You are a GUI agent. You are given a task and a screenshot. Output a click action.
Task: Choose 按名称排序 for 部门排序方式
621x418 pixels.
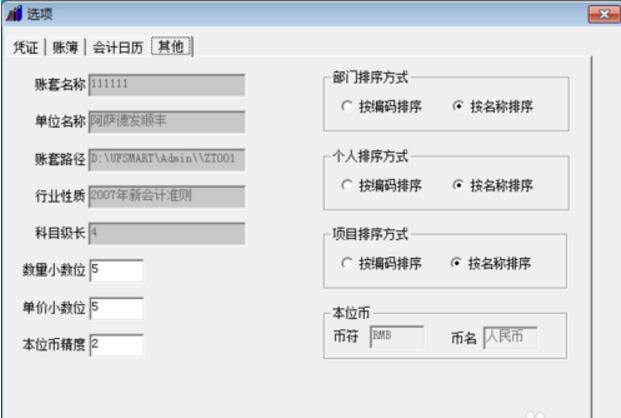click(458, 106)
